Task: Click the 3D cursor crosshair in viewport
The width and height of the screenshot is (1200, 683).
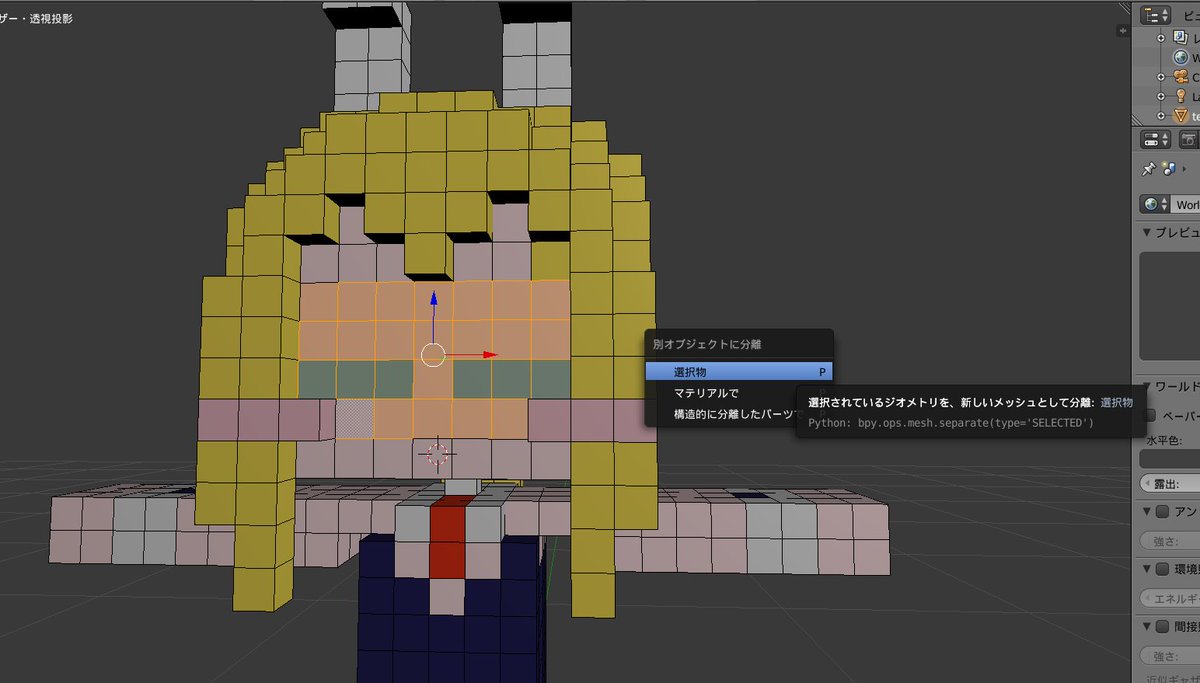Action: [x=437, y=454]
